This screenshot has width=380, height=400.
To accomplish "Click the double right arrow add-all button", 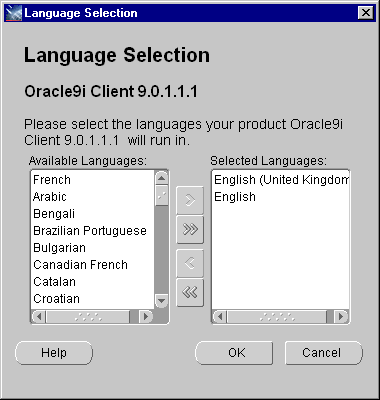I will 190,229.
